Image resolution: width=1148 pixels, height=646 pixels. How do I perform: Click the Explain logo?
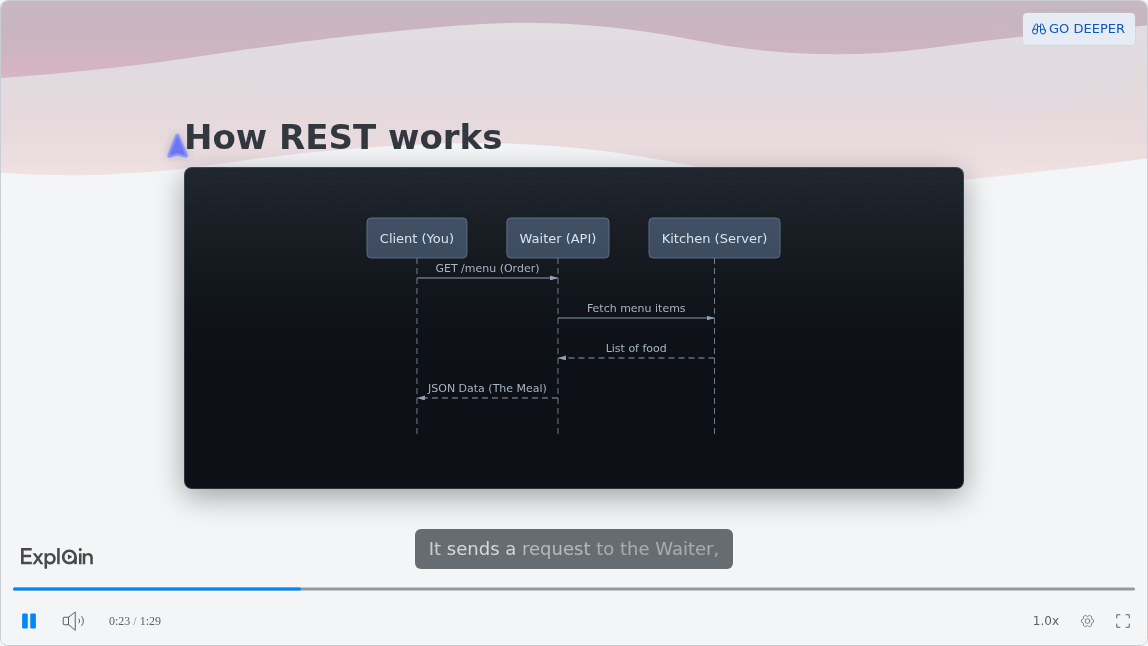56,557
